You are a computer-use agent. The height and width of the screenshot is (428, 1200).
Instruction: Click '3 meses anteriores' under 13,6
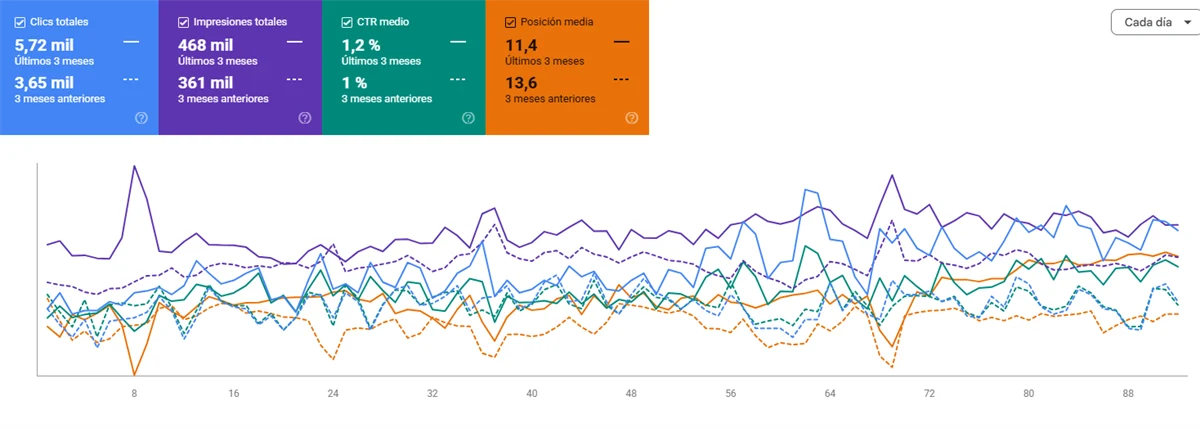[x=550, y=98]
